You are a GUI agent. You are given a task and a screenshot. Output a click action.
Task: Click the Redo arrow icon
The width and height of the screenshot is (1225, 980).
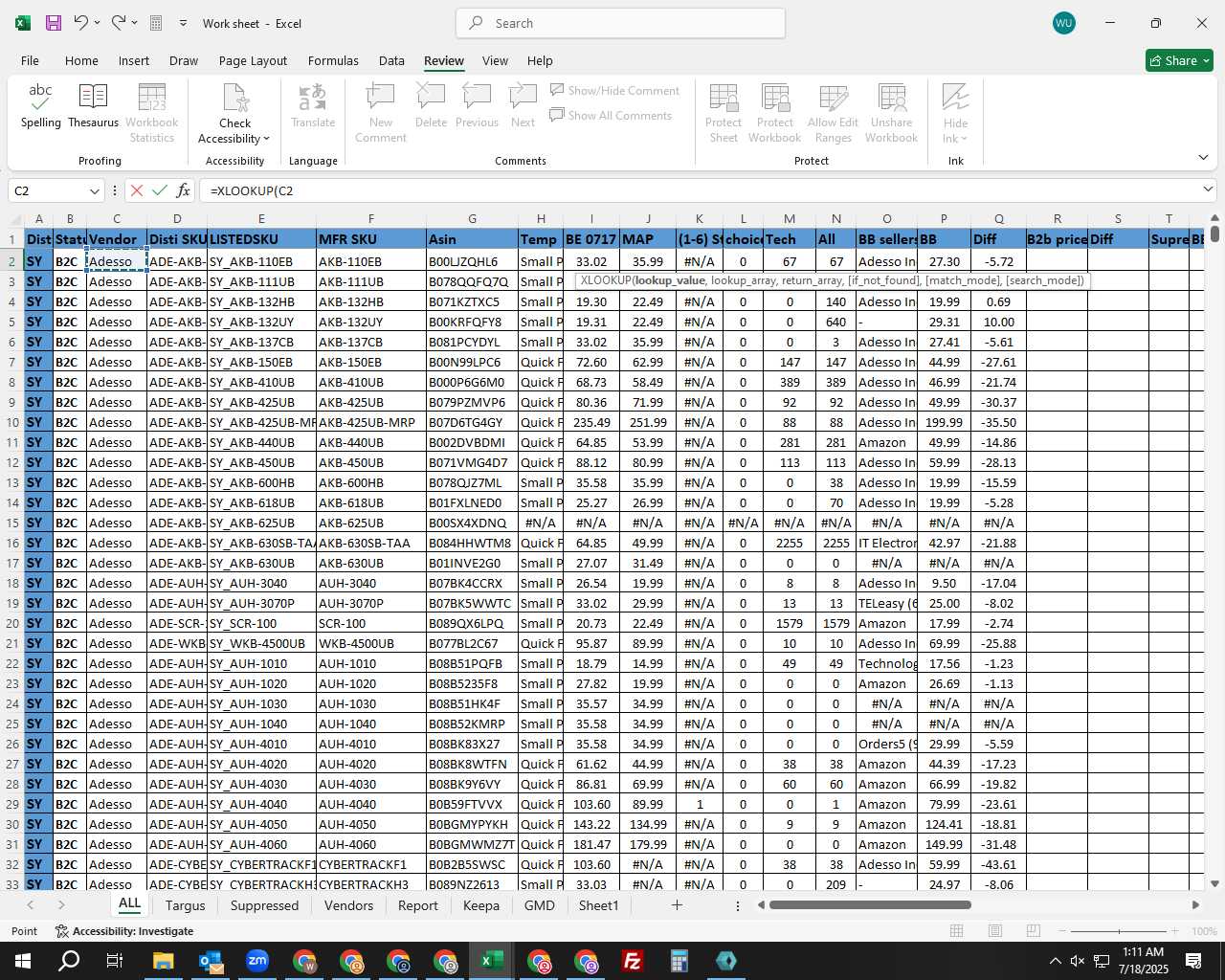tap(118, 23)
